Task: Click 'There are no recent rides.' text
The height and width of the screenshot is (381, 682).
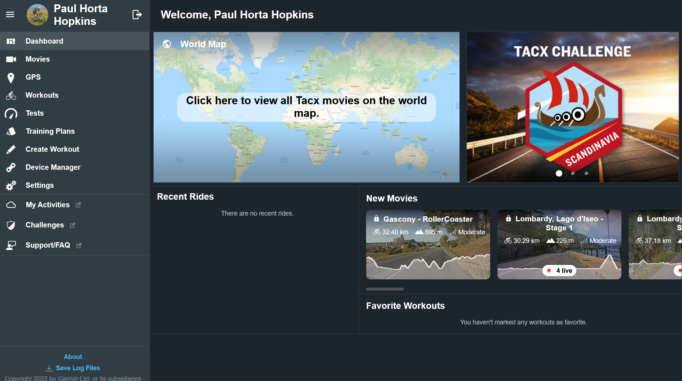Action: 257,214
